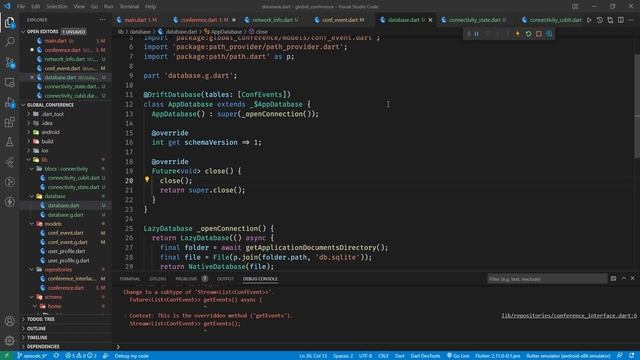Open the Manage gear settings

coord(9,340)
